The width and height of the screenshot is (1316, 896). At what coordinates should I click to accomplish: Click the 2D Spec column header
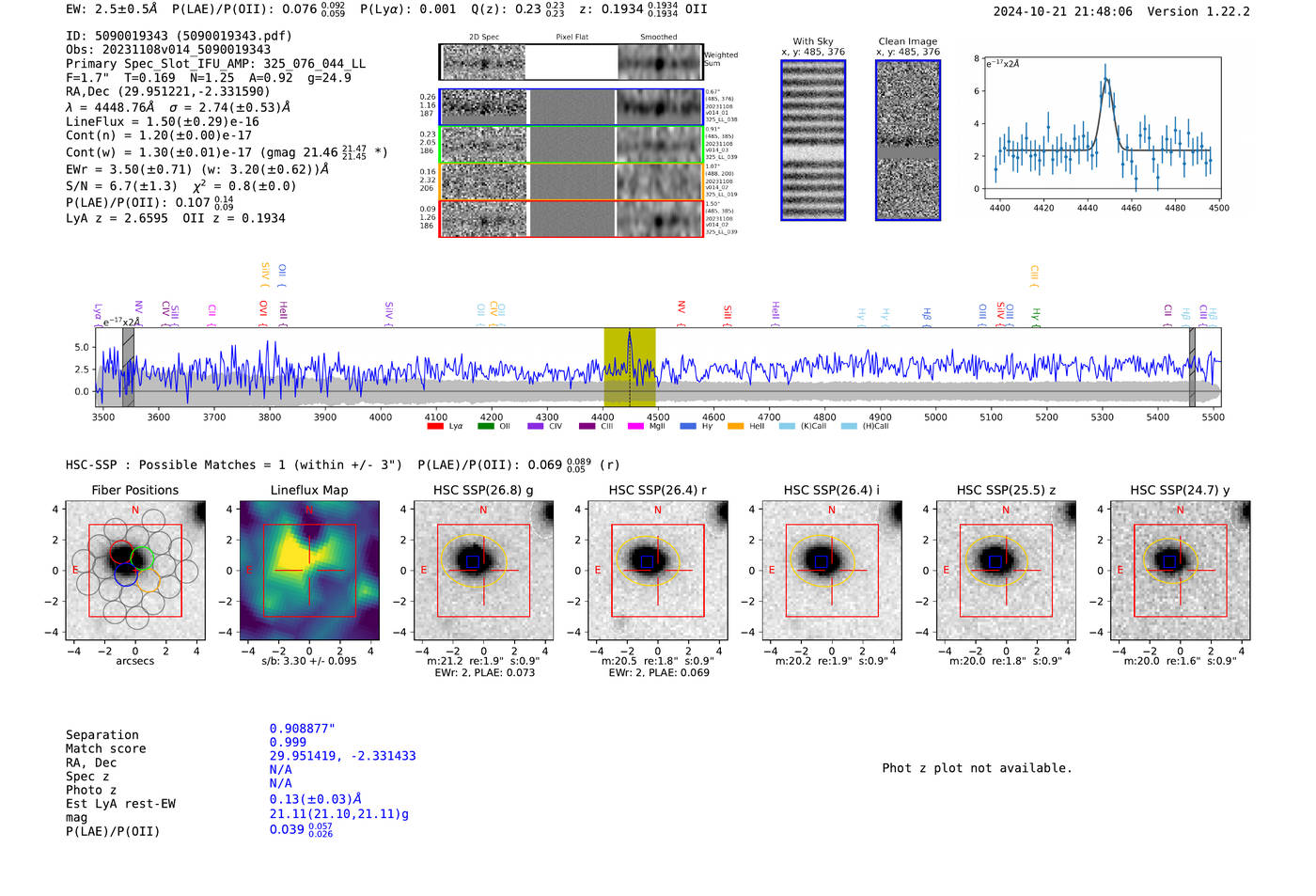[484, 38]
